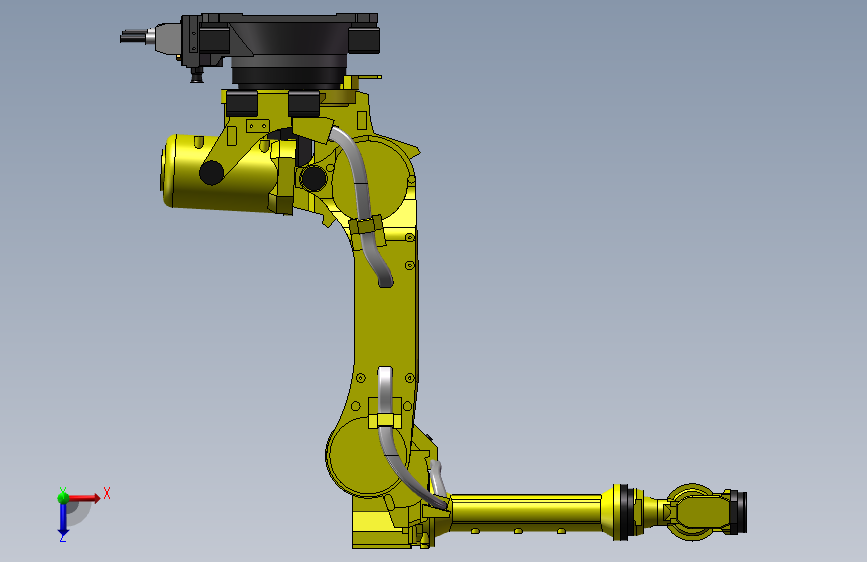Select the upper gray cable hose
This screenshot has height=562, width=867.
(363, 205)
